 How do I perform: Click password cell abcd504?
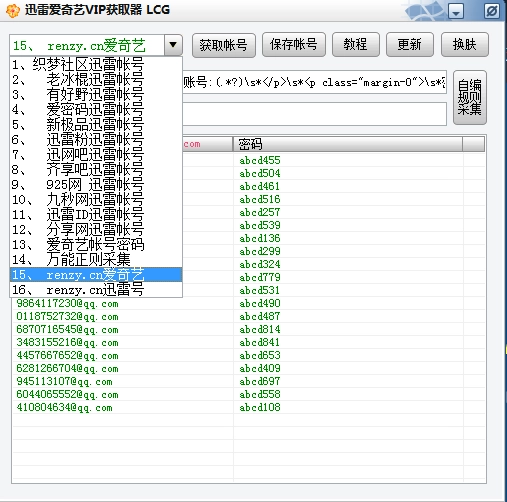(x=260, y=173)
